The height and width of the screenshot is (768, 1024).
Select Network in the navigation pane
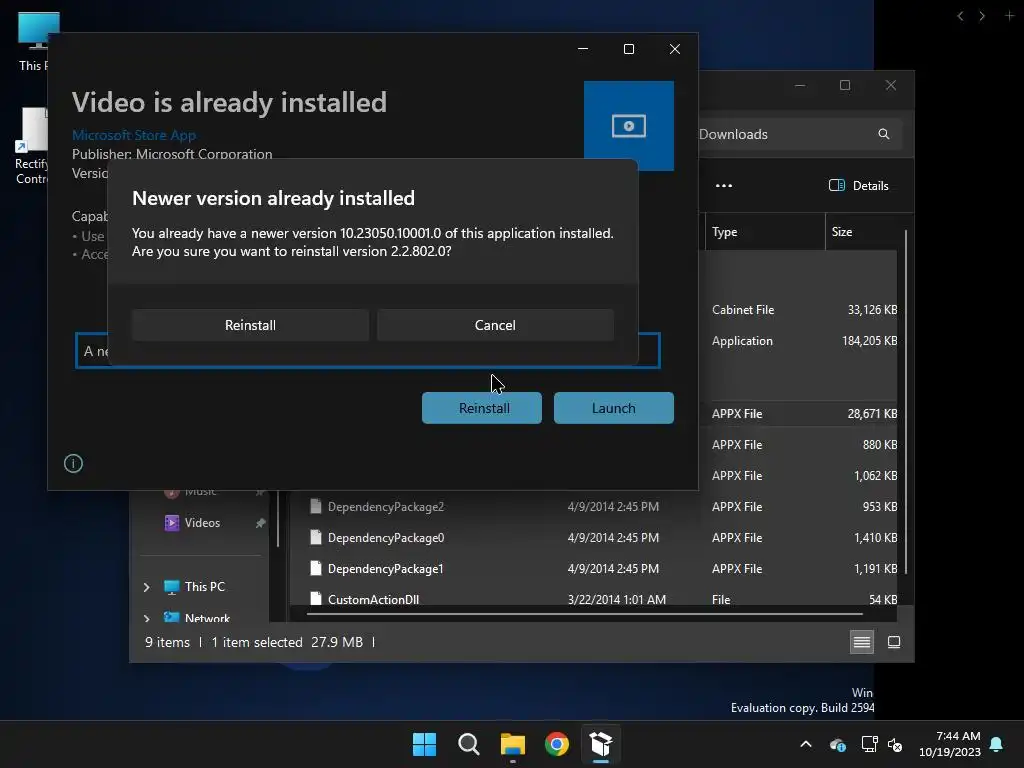(x=207, y=617)
